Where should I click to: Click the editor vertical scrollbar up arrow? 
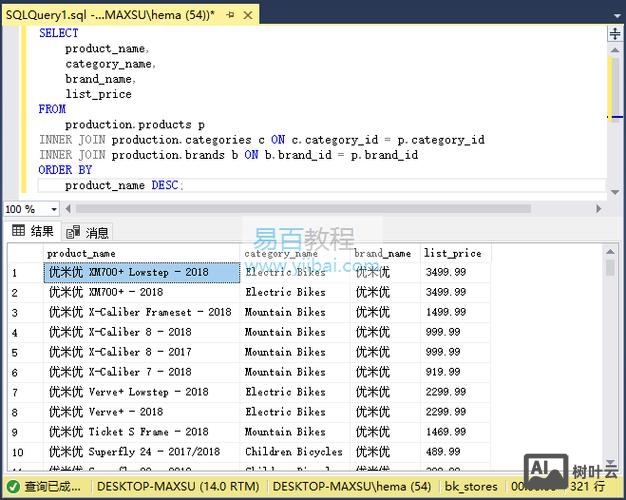pyautogui.click(x=615, y=50)
